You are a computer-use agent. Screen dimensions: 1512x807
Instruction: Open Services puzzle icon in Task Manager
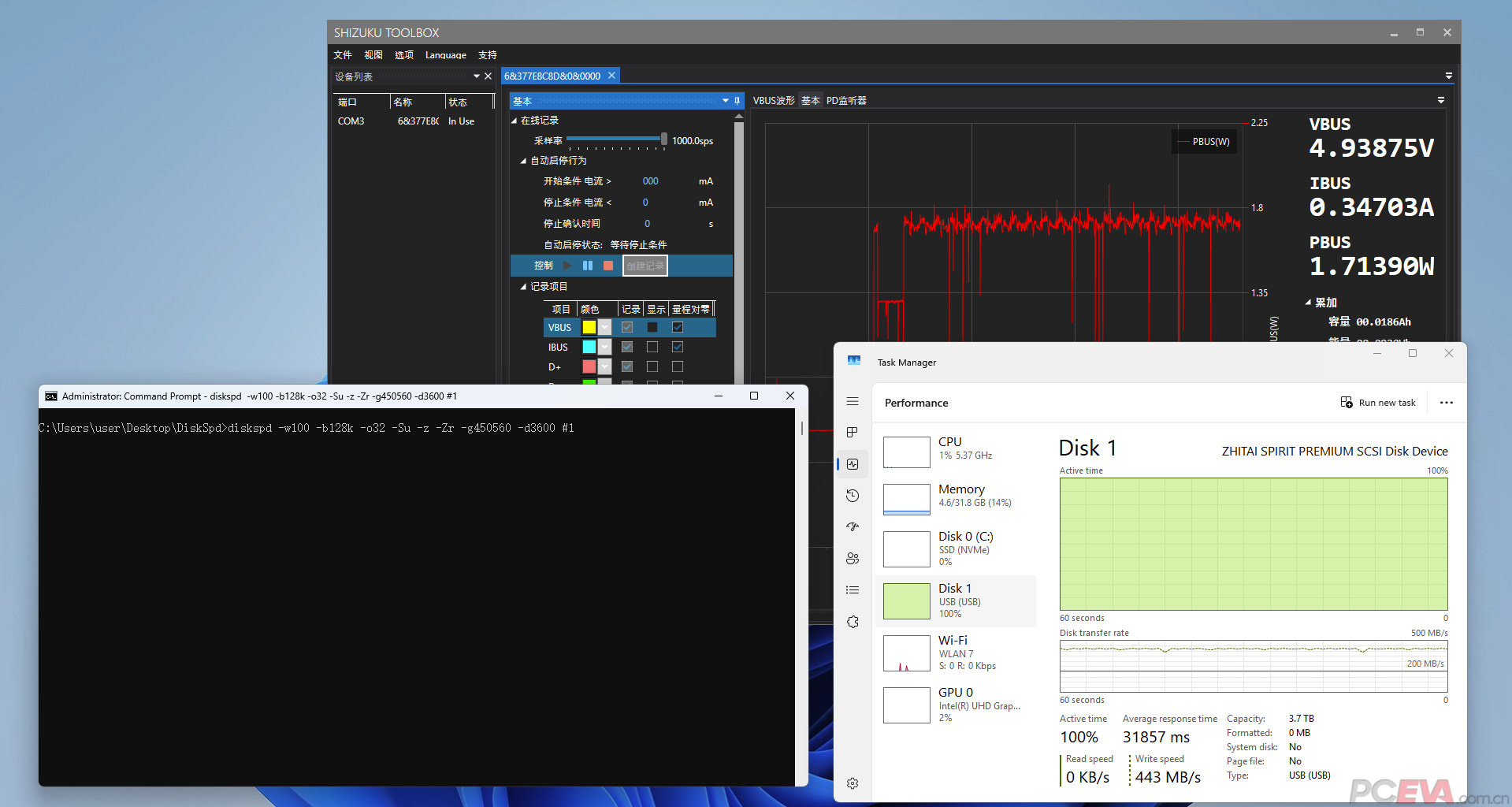coord(853,622)
